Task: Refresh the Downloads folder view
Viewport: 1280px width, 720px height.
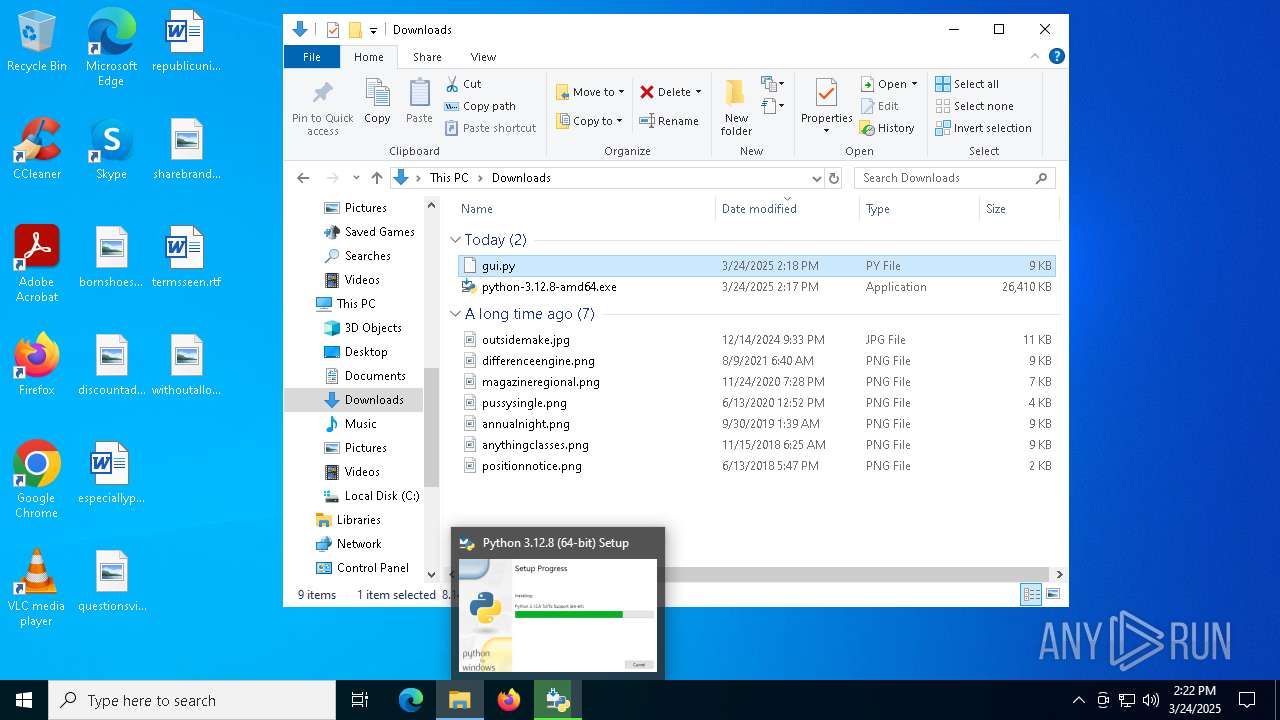Action: pos(834,178)
